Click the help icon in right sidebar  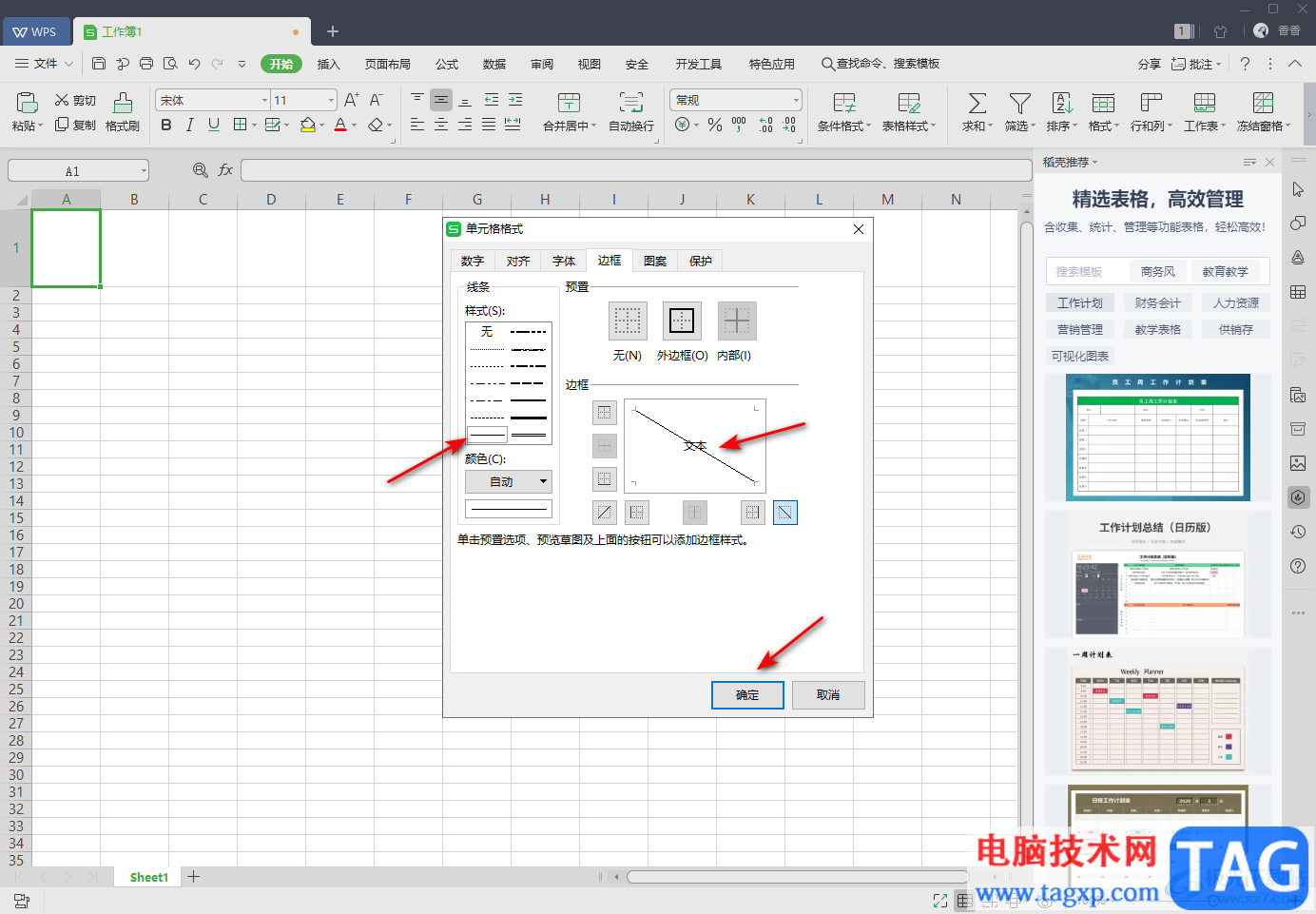tap(1298, 566)
